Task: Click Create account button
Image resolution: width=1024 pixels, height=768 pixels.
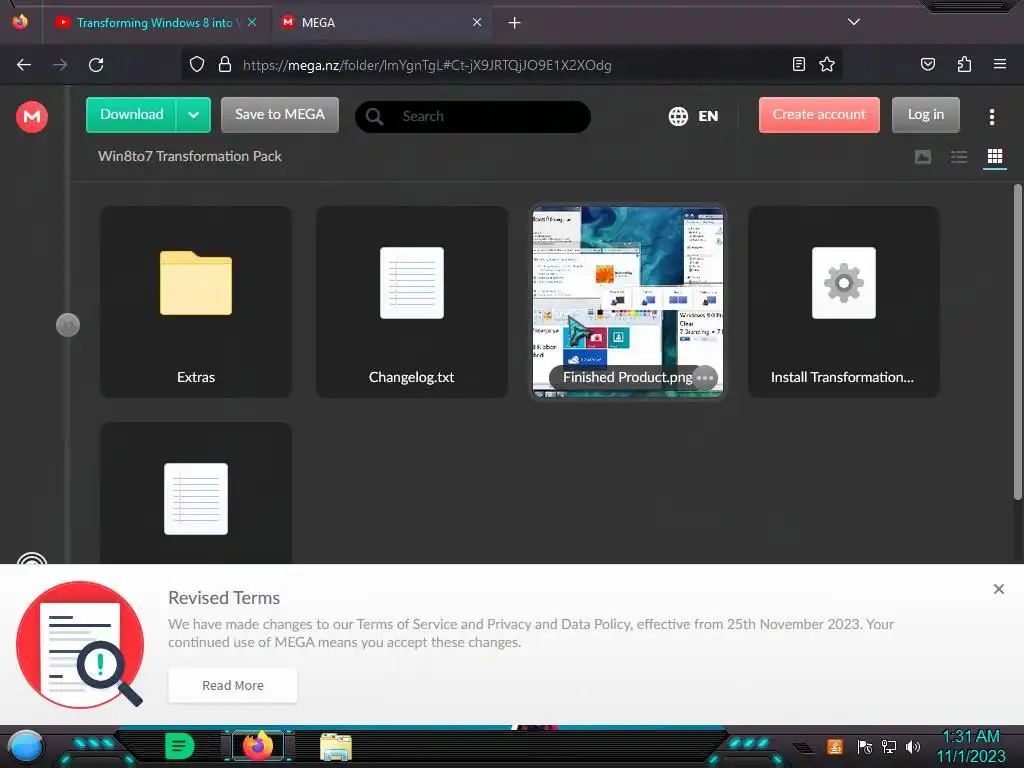Action: tap(819, 115)
